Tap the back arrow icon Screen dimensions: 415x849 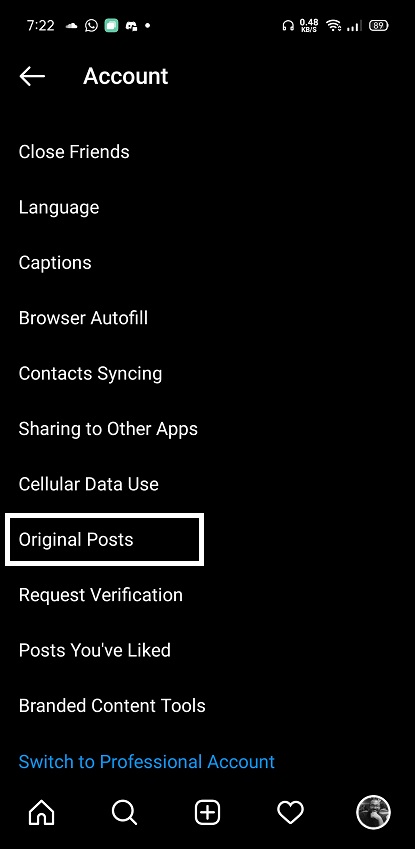[x=32, y=76]
